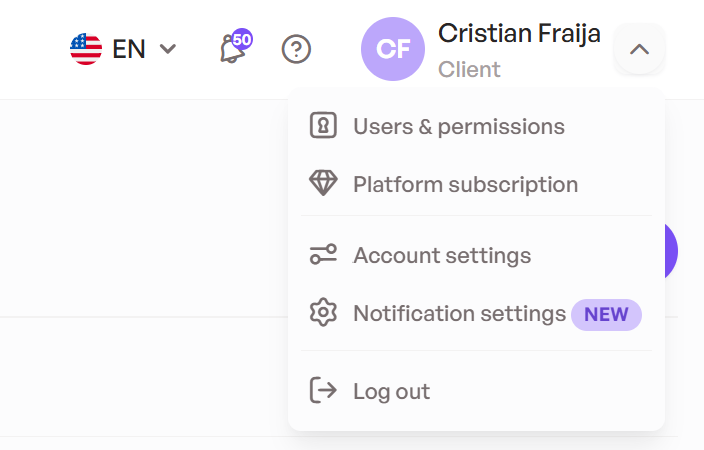Viewport: 704px width, 450px height.
Task: Click the Cristian Fraija user name
Action: [x=519, y=34]
